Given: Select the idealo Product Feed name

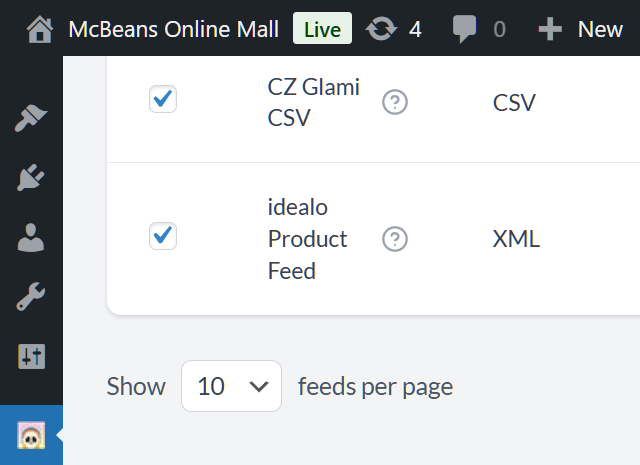Looking at the screenshot, I should [307, 239].
